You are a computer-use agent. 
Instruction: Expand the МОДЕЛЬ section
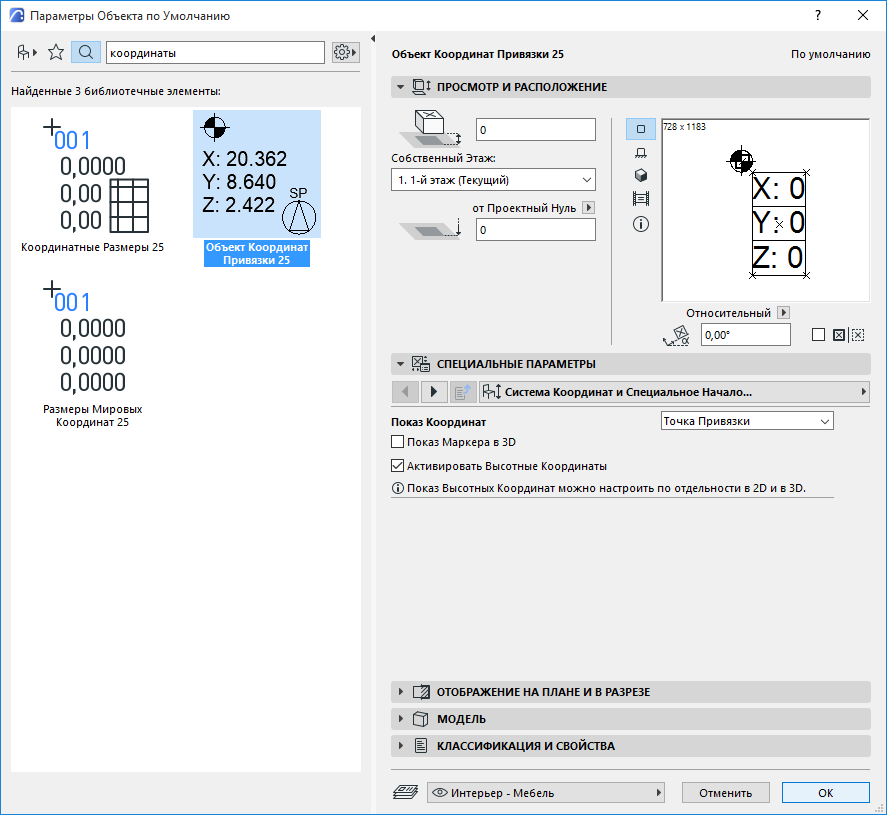pyautogui.click(x=631, y=719)
